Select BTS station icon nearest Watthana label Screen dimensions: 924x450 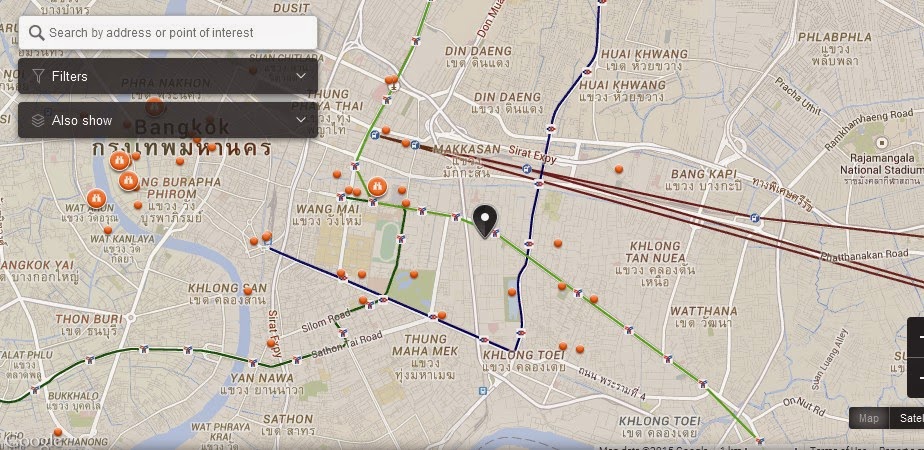coord(629,330)
